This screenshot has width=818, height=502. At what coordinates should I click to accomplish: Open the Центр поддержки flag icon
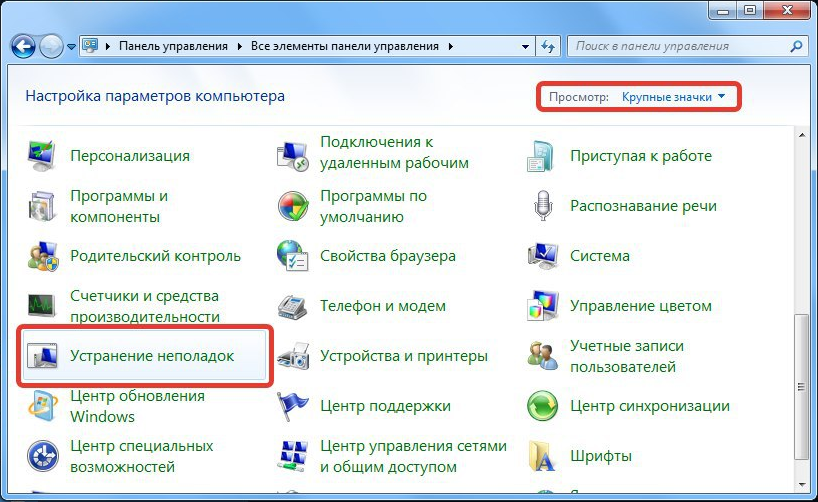(293, 406)
